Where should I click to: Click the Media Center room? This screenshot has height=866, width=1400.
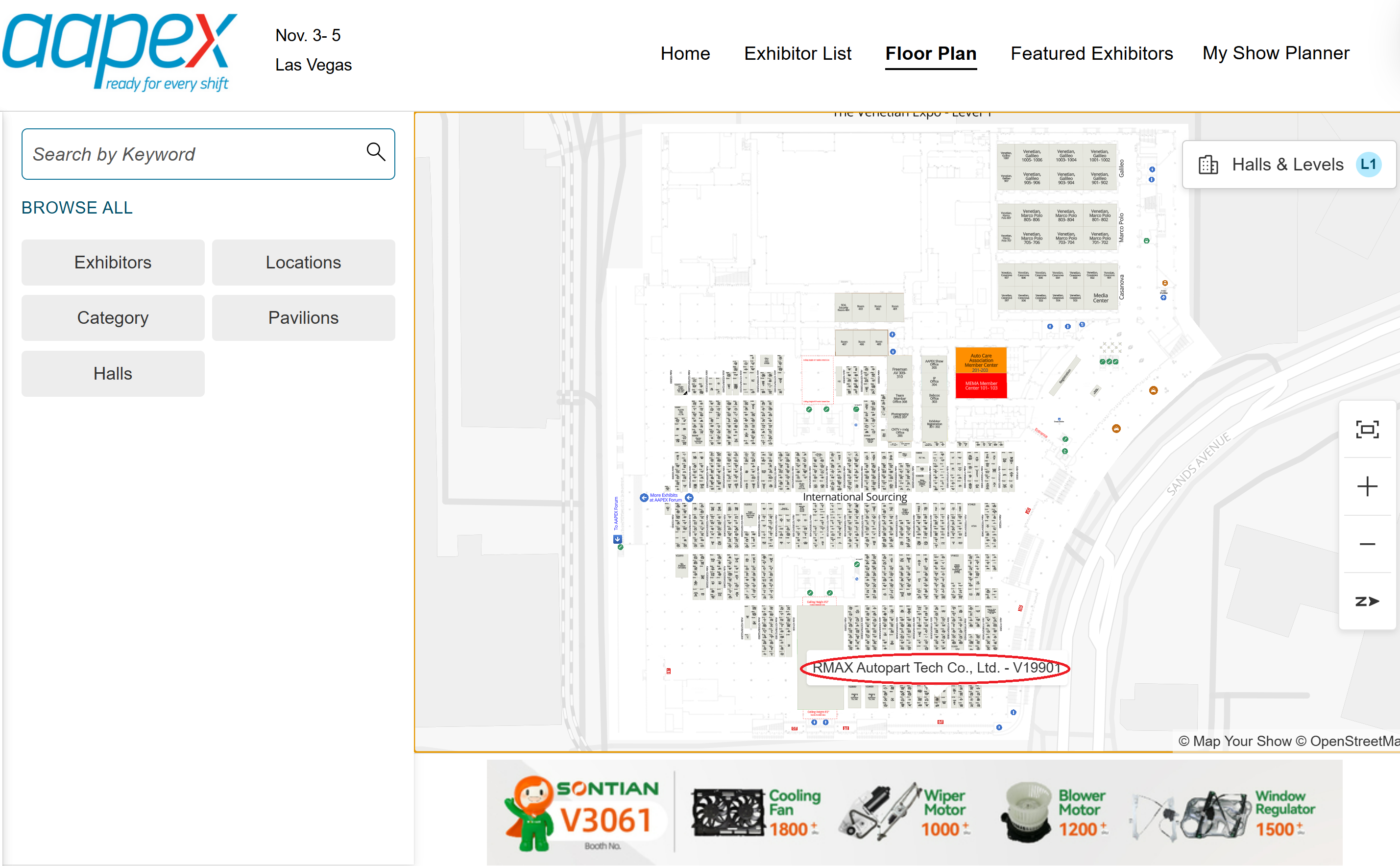tap(1100, 298)
